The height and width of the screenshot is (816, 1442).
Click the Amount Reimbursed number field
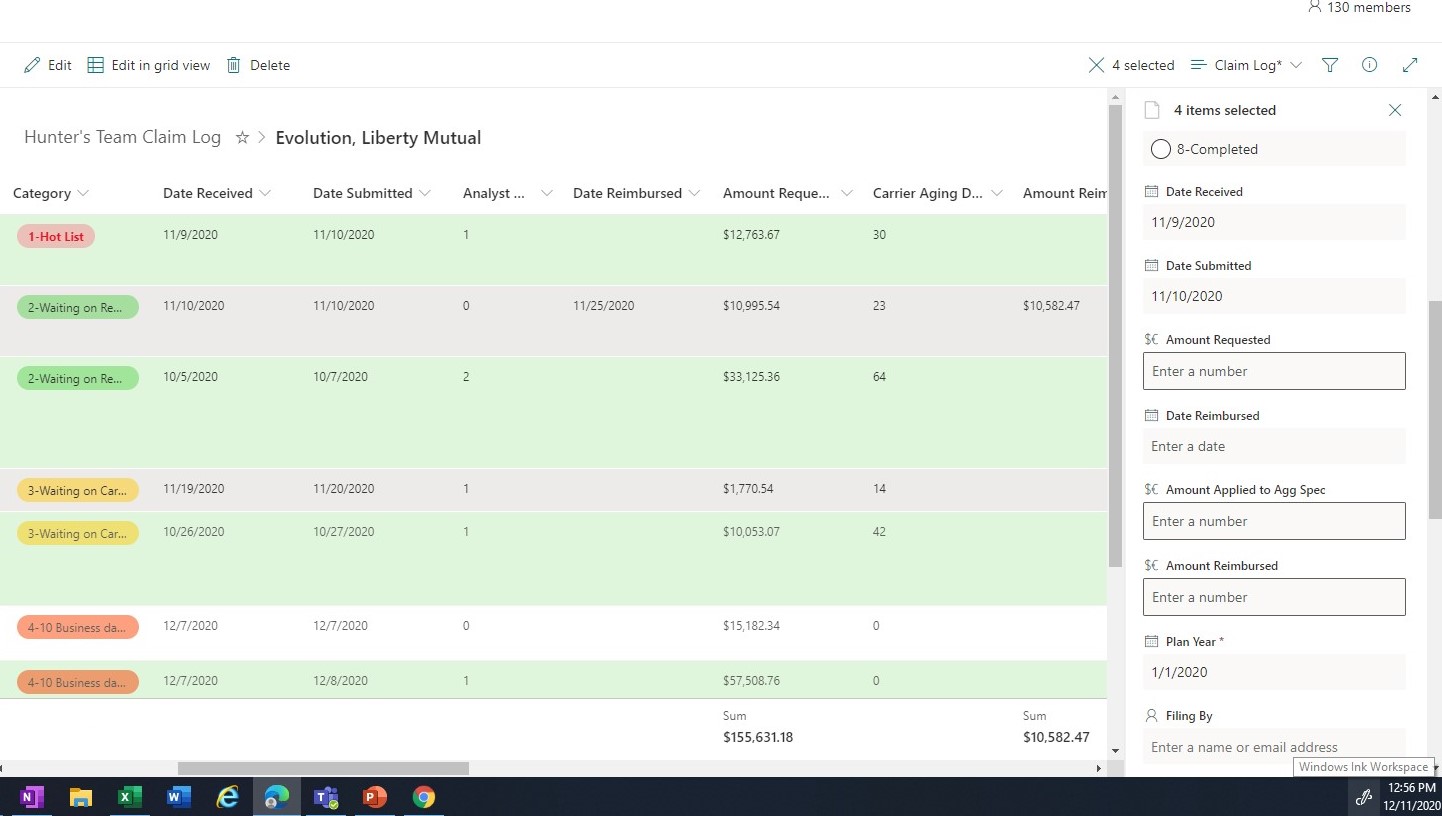pos(1274,597)
